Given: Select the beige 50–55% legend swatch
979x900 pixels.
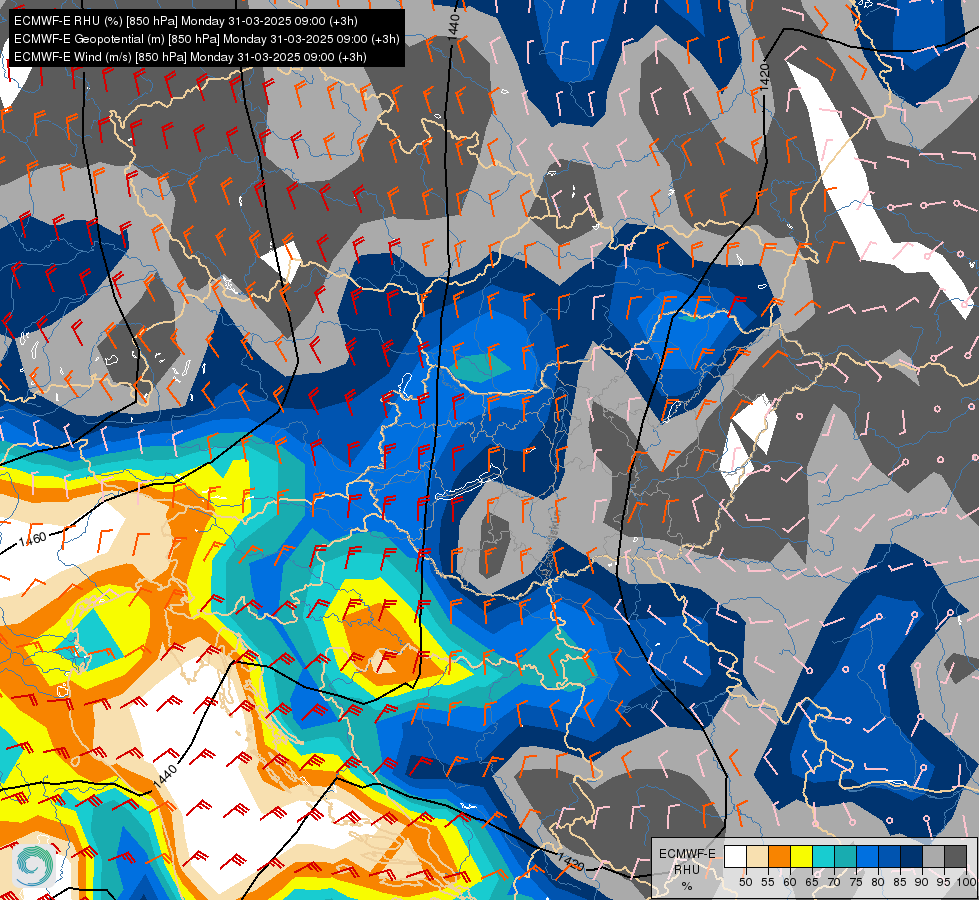Looking at the screenshot, I should pyautogui.click(x=757, y=856).
